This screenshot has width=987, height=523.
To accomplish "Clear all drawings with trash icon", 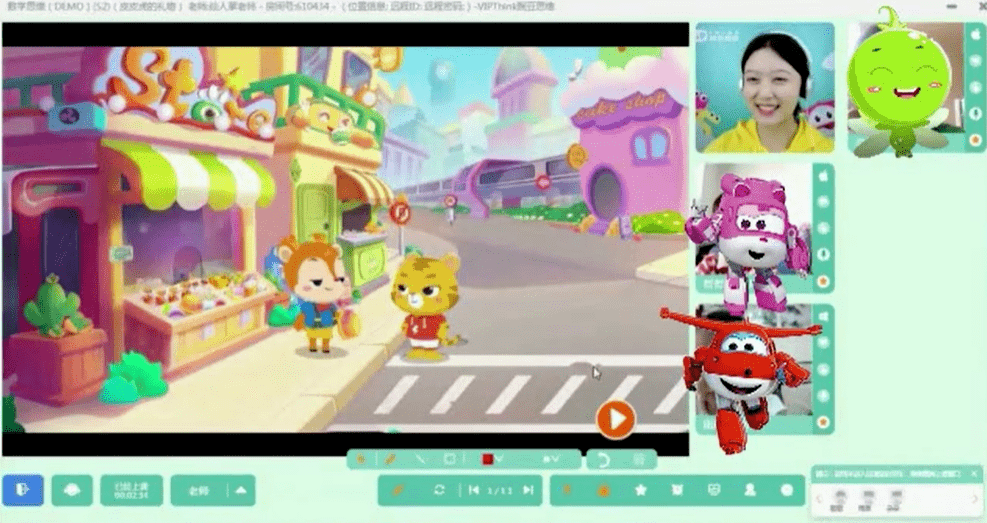I will (638, 460).
